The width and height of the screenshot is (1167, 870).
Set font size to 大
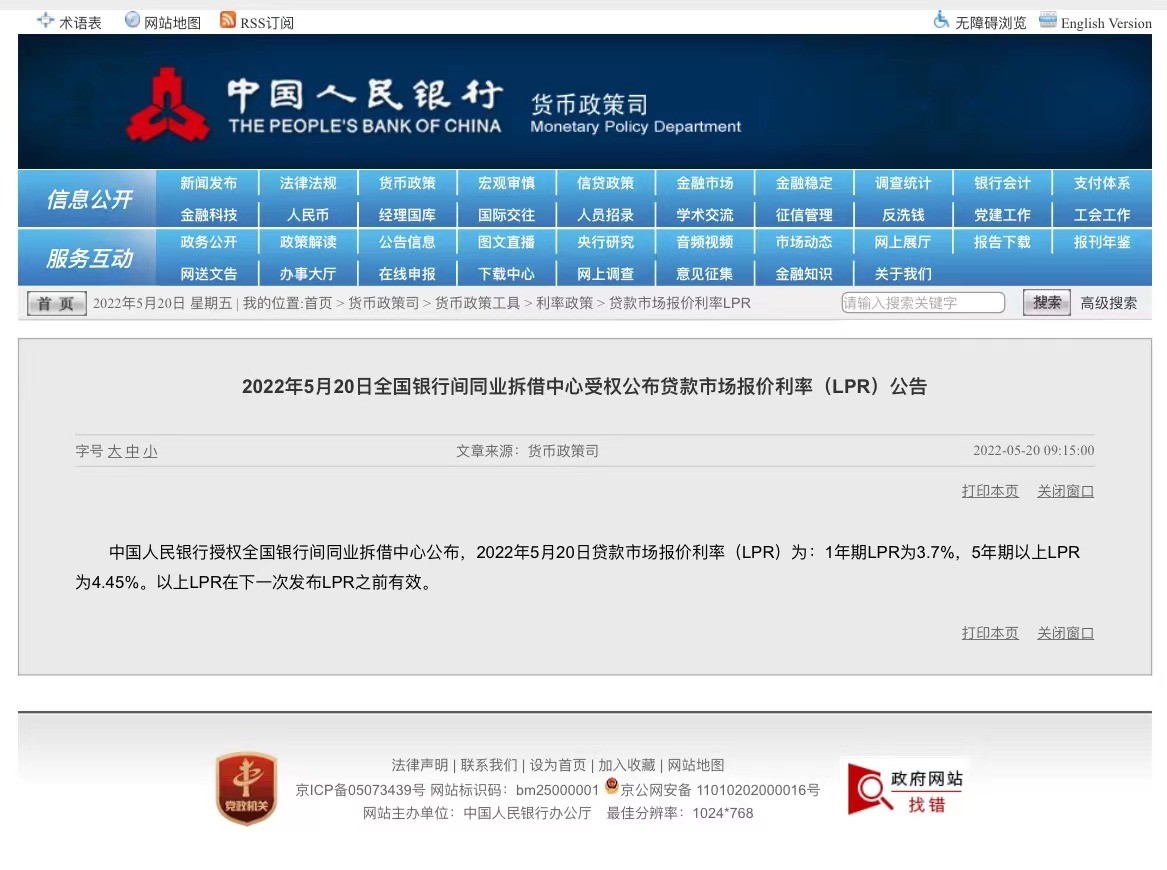coord(114,451)
